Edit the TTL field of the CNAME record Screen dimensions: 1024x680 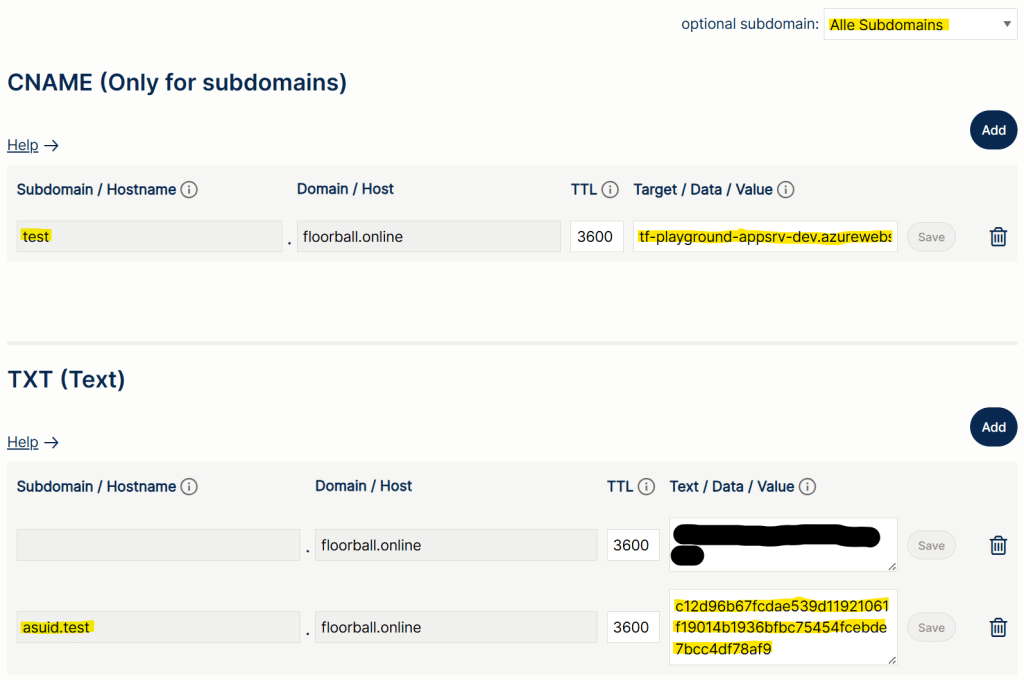597,237
